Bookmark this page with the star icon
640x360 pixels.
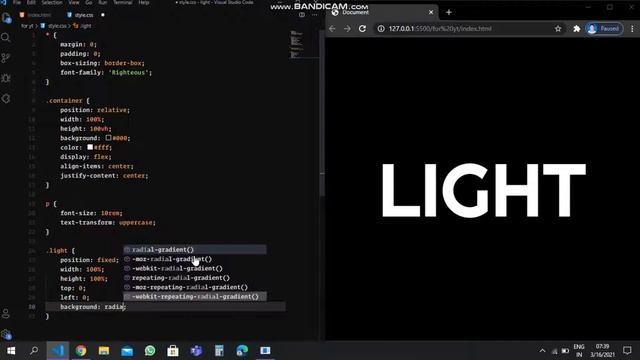(x=558, y=29)
